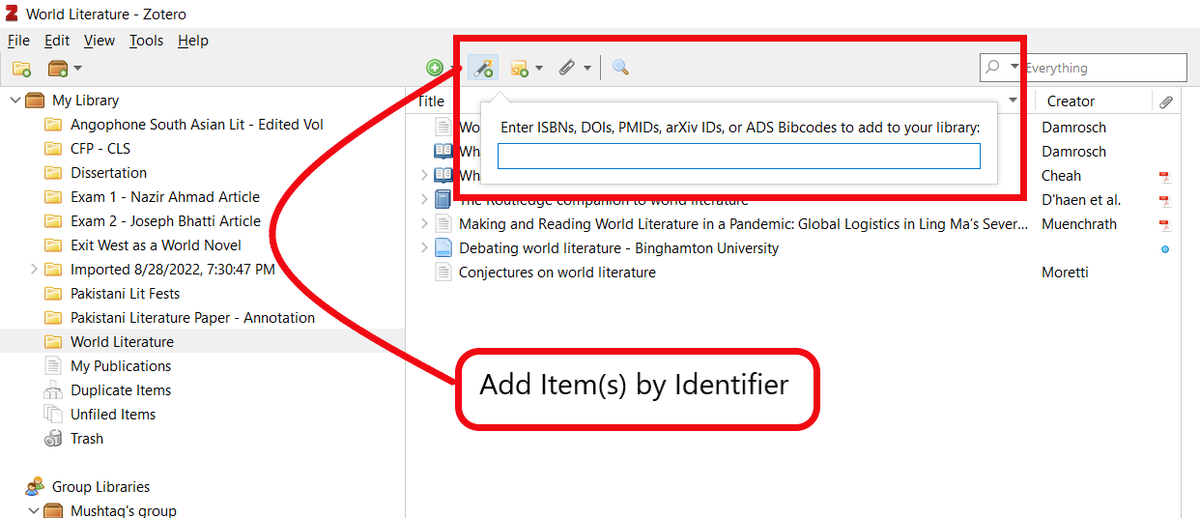Click the folder icon beside Pakistani Lit Fests
This screenshot has height=518, width=1200.
pos(53,293)
